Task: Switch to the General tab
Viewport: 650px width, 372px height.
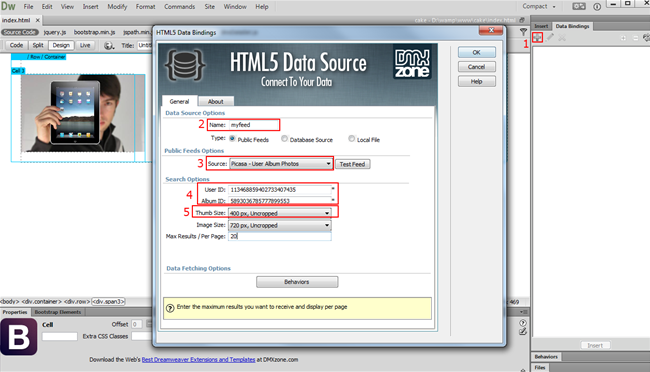Action: point(179,101)
